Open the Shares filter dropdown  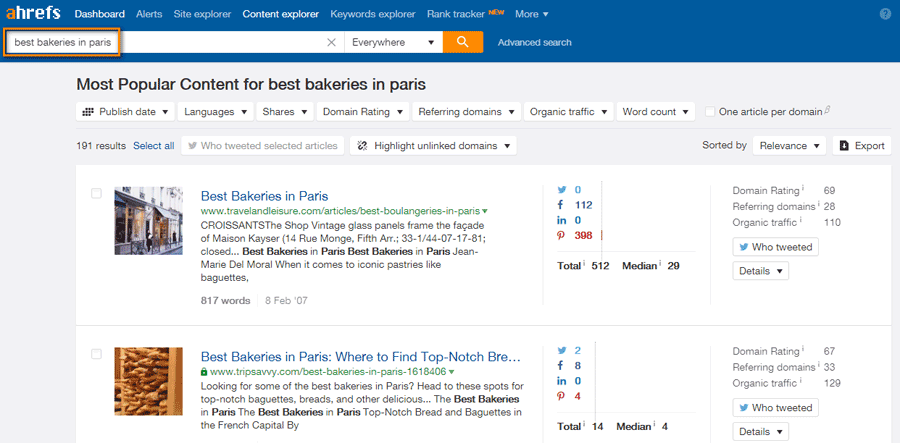point(285,112)
